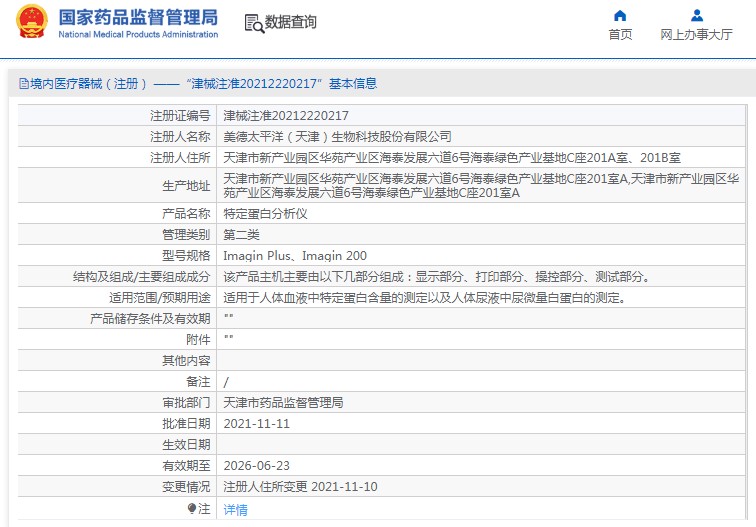The image size is (756, 527).
Task: Click the lightbulb icon beside 注
Action: coord(192,508)
